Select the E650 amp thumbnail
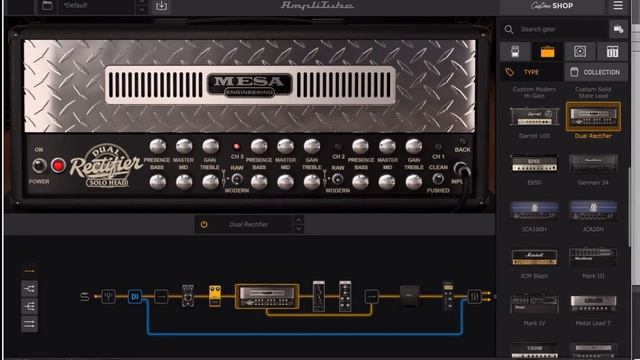640x360 pixels. pos(534,164)
